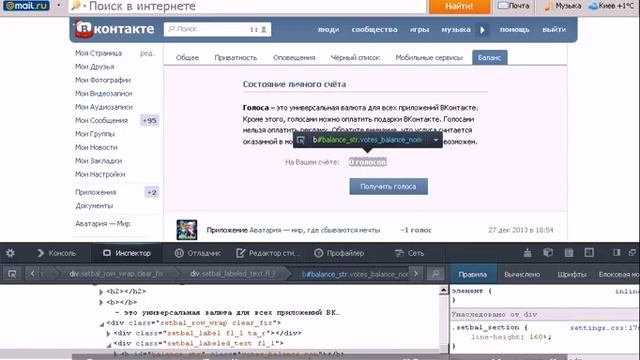The width and height of the screenshot is (640, 360).
Task: Click Mail.ru toolbar logo
Action: [x=27, y=6]
